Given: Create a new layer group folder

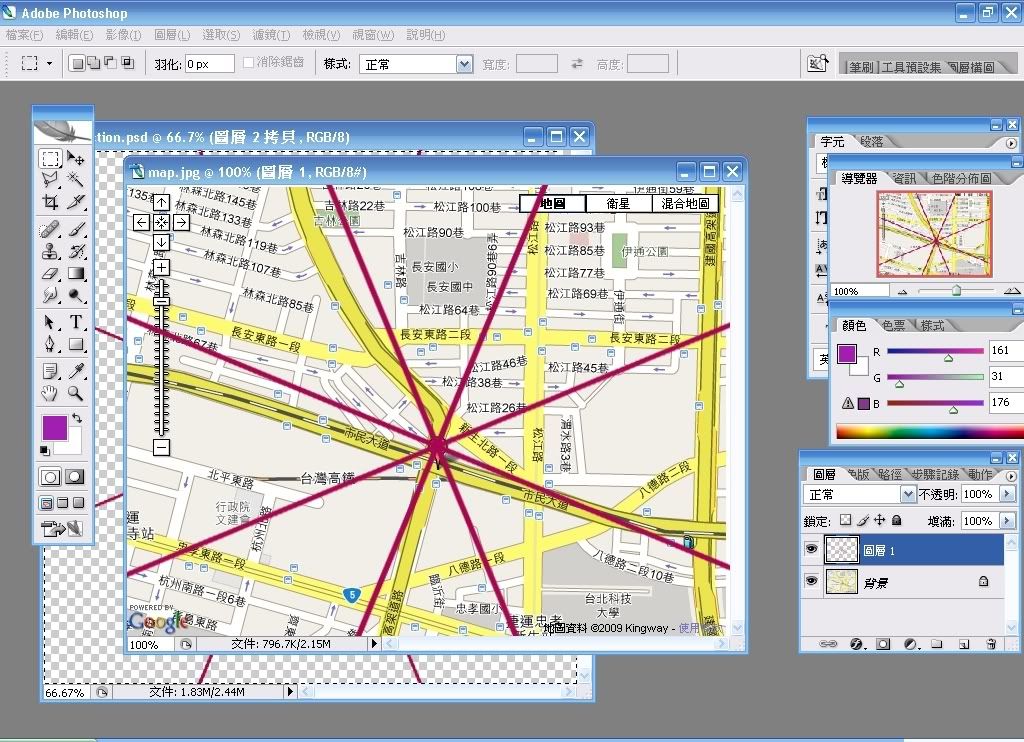Looking at the screenshot, I should tap(936, 644).
